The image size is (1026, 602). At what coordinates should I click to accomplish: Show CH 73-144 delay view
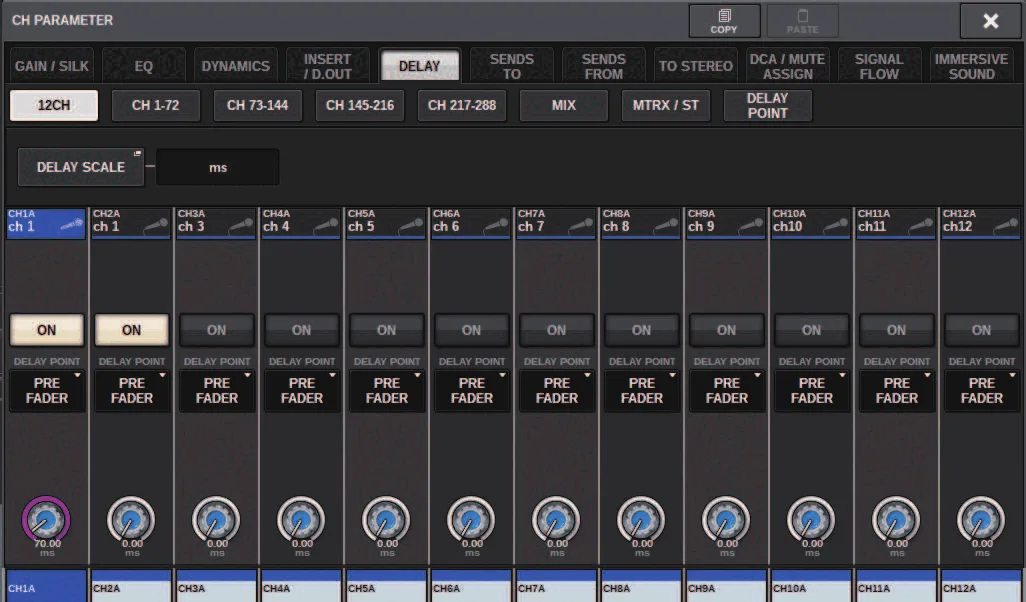click(258, 105)
